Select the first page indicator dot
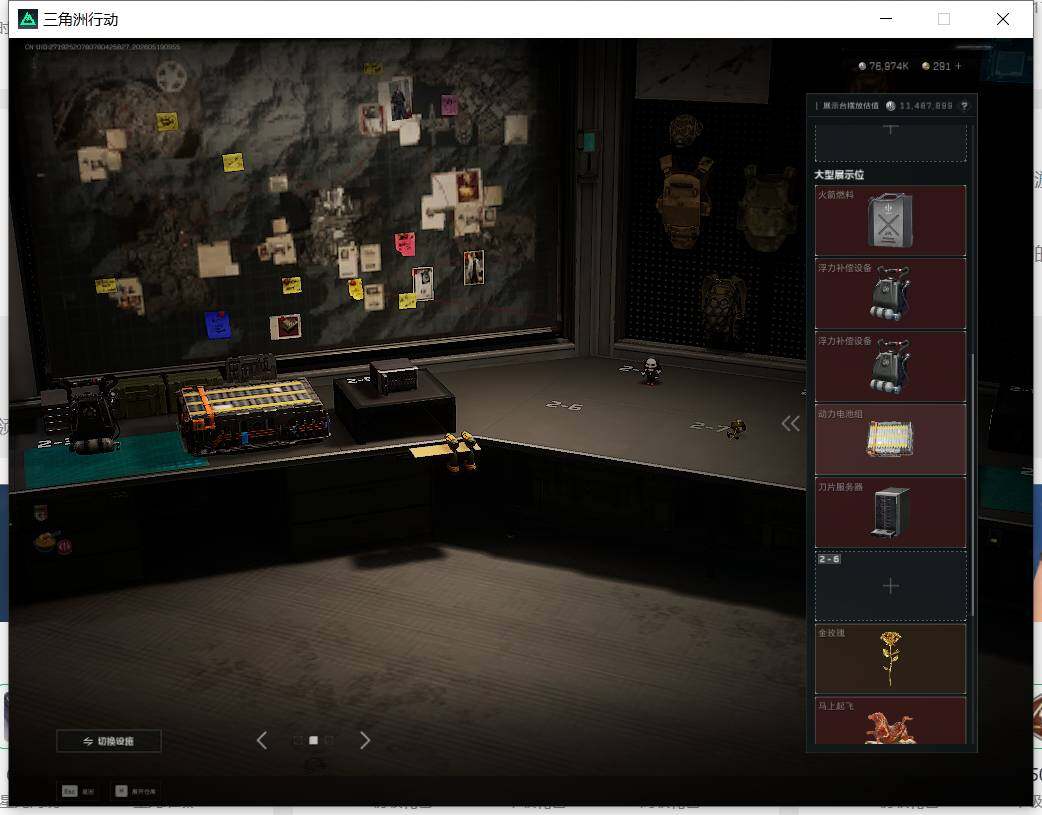This screenshot has width=1042, height=815. (x=298, y=740)
